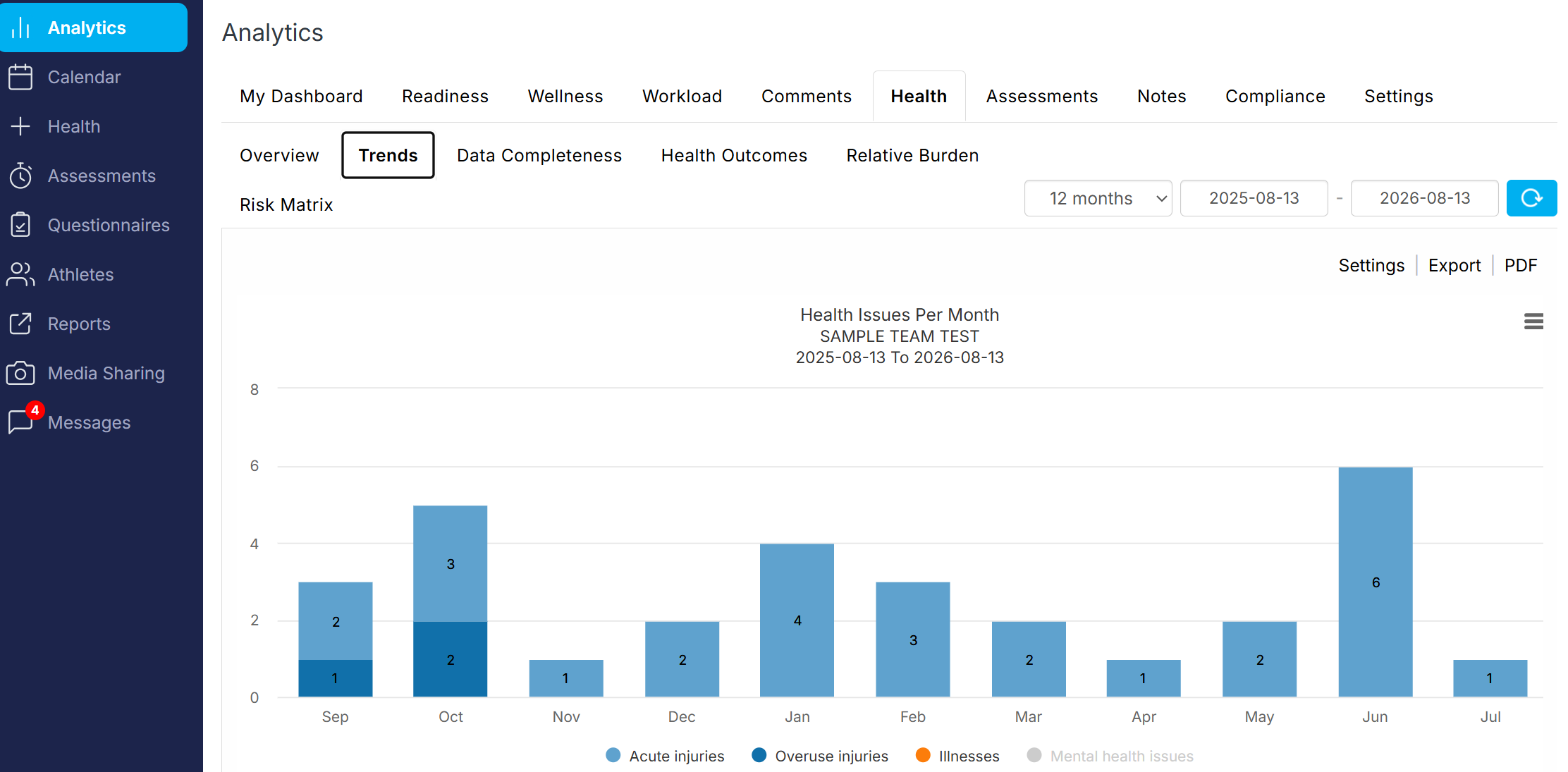Open the Risk Matrix sub-tab
The image size is (1568, 772).
286,204
